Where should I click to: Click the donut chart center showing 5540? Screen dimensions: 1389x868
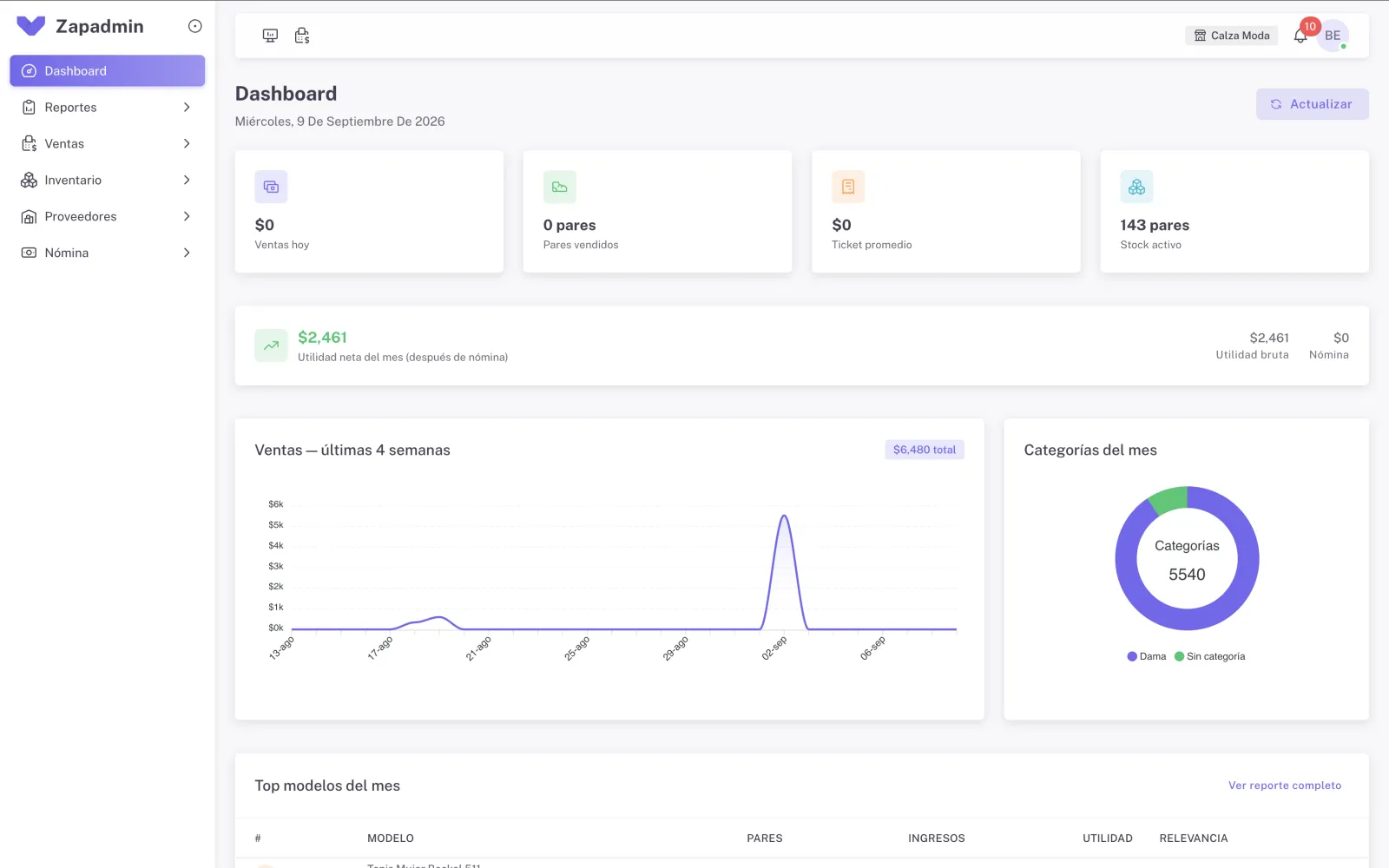1187,575
